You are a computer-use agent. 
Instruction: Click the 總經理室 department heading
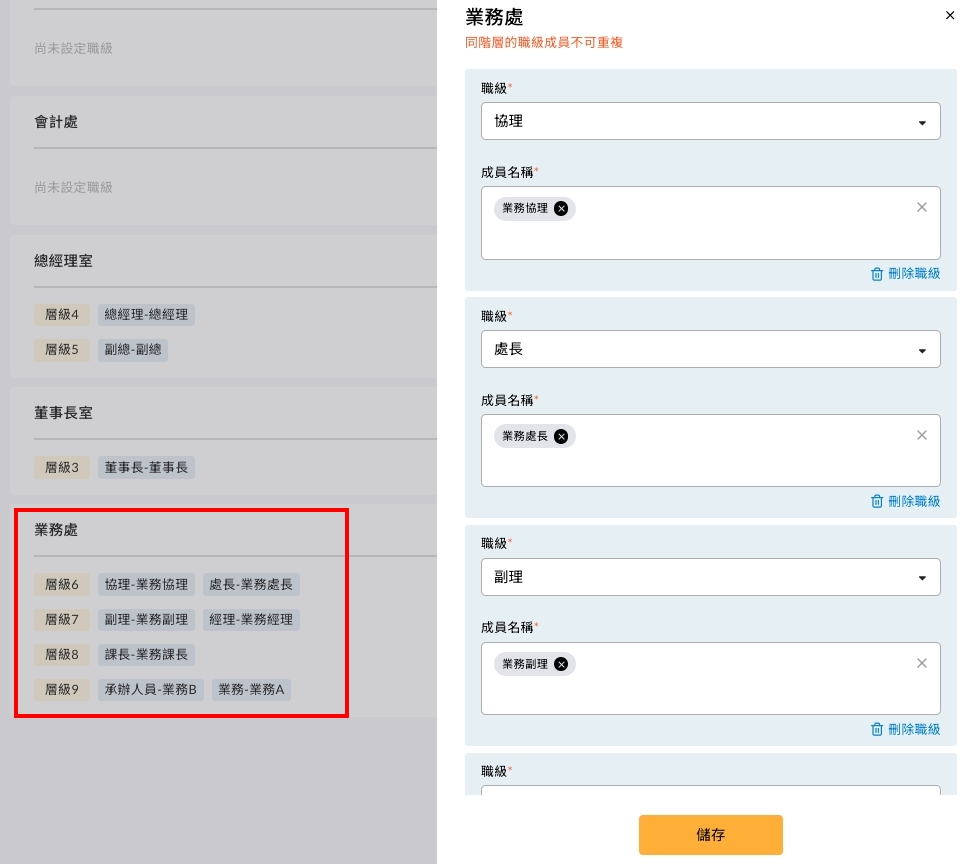pyautogui.click(x=63, y=261)
